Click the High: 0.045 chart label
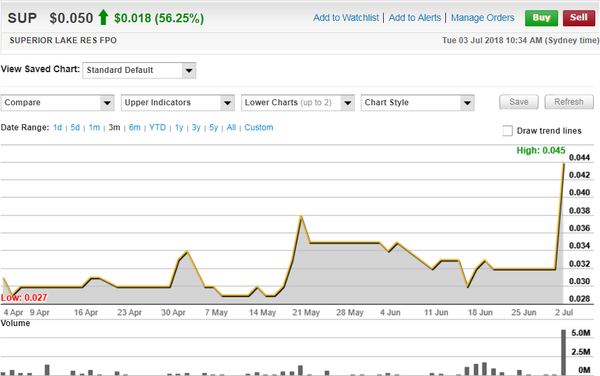 coord(541,150)
